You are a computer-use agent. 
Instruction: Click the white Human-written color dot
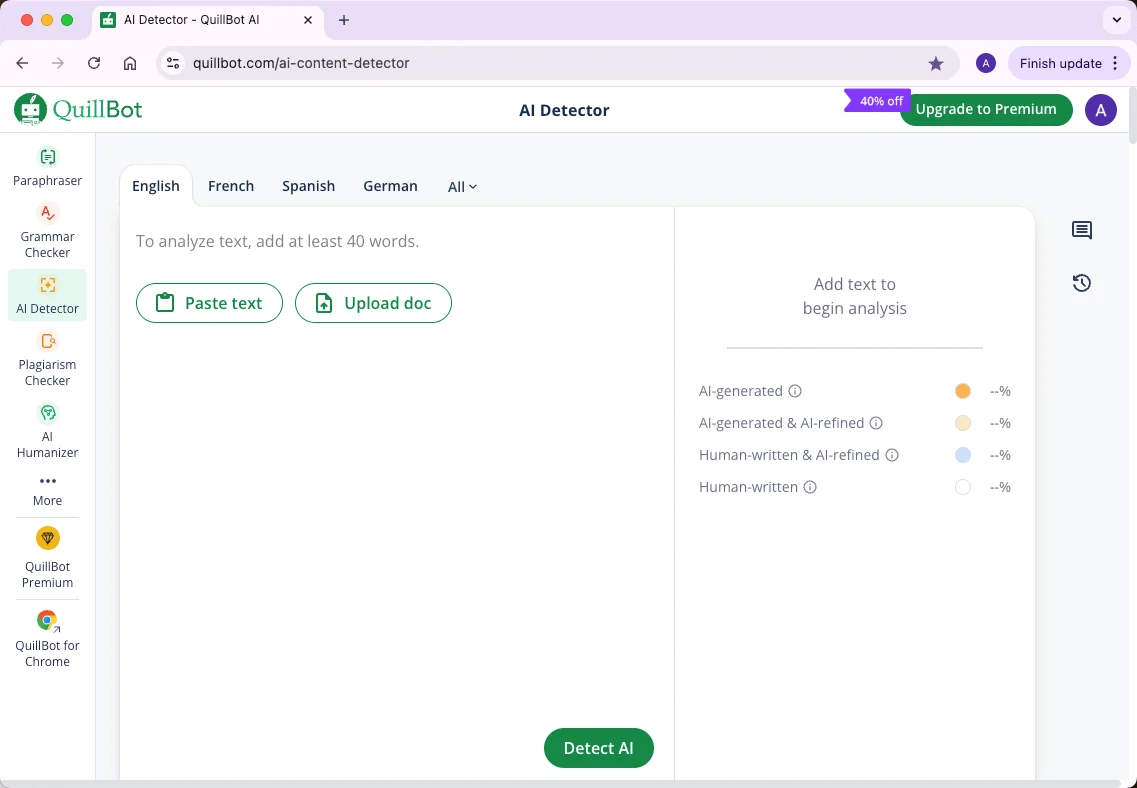click(x=963, y=487)
